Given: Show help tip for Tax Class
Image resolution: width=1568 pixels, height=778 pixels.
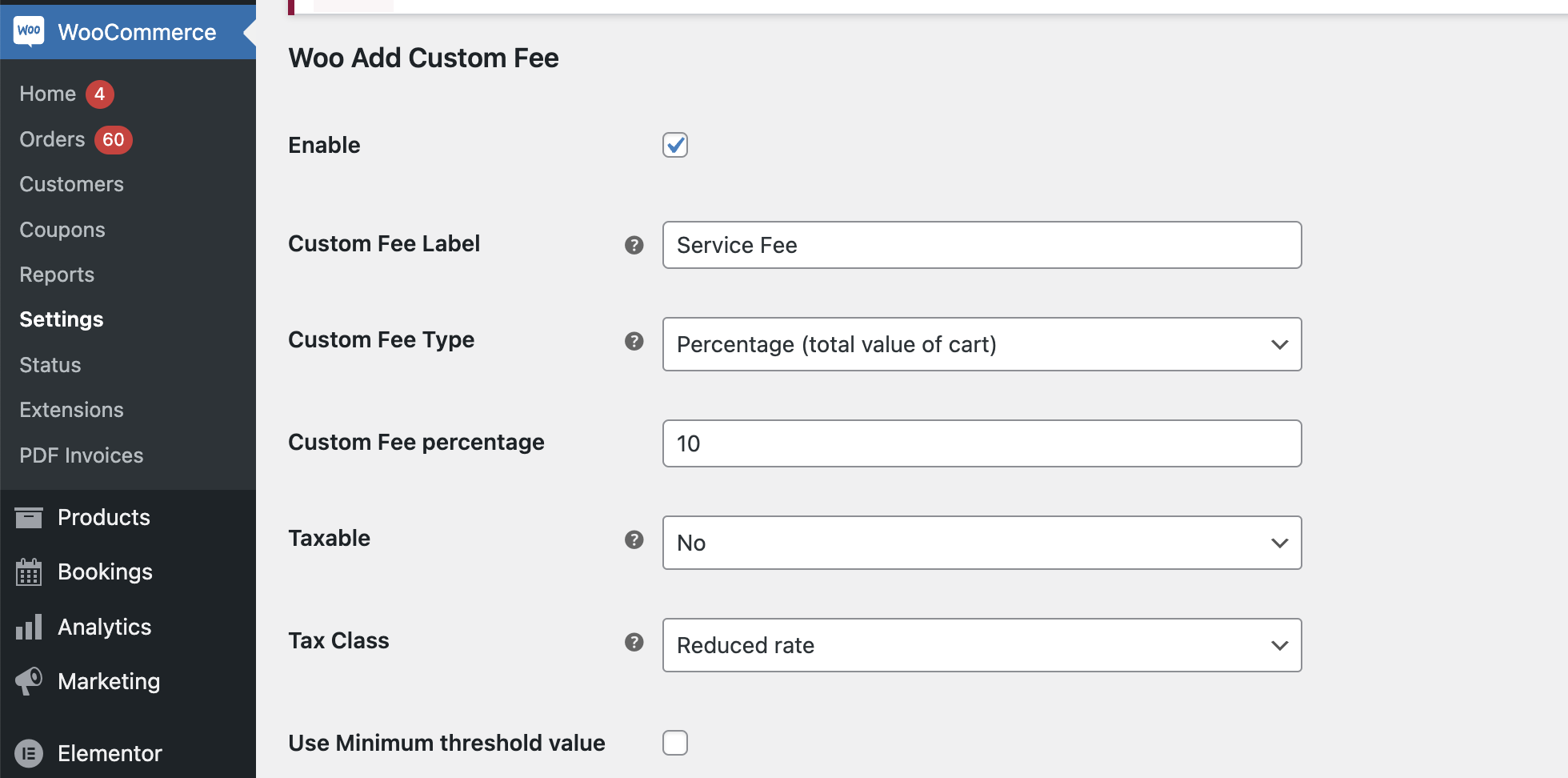Looking at the screenshot, I should click(x=634, y=642).
